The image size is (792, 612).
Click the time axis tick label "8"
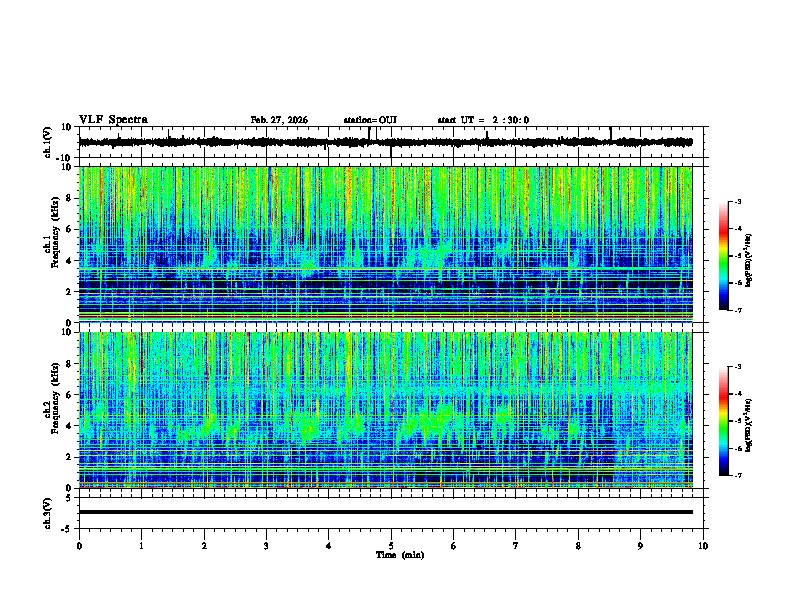click(x=578, y=546)
